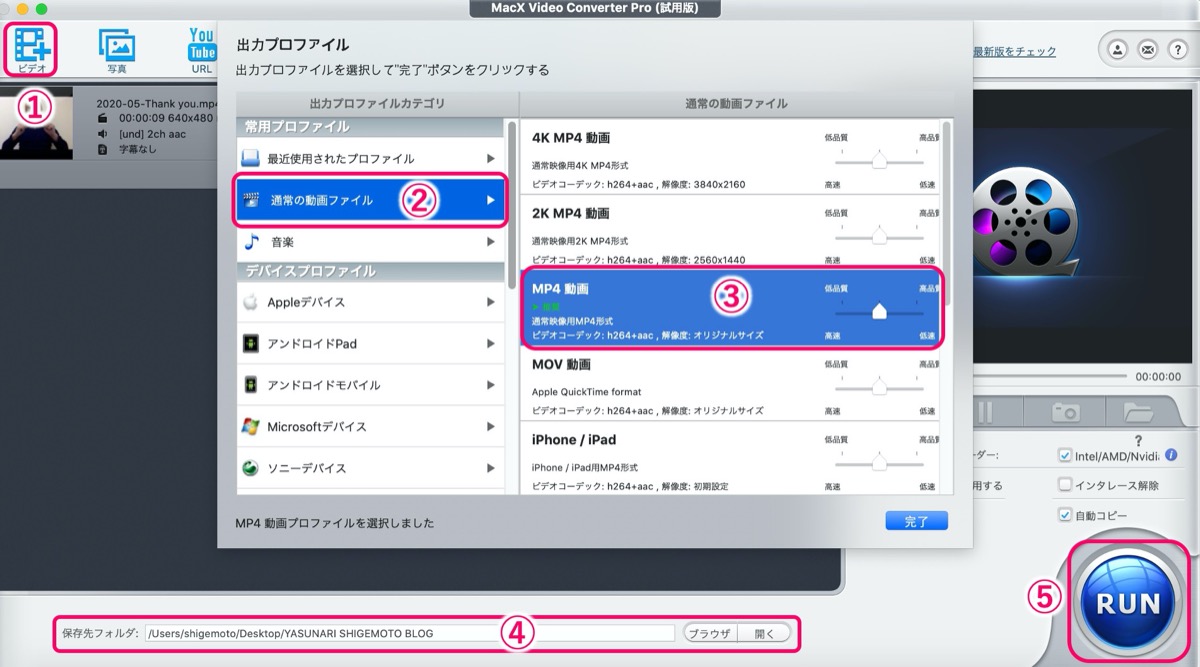
Task: Open the user account icon
Action: 1118,49
